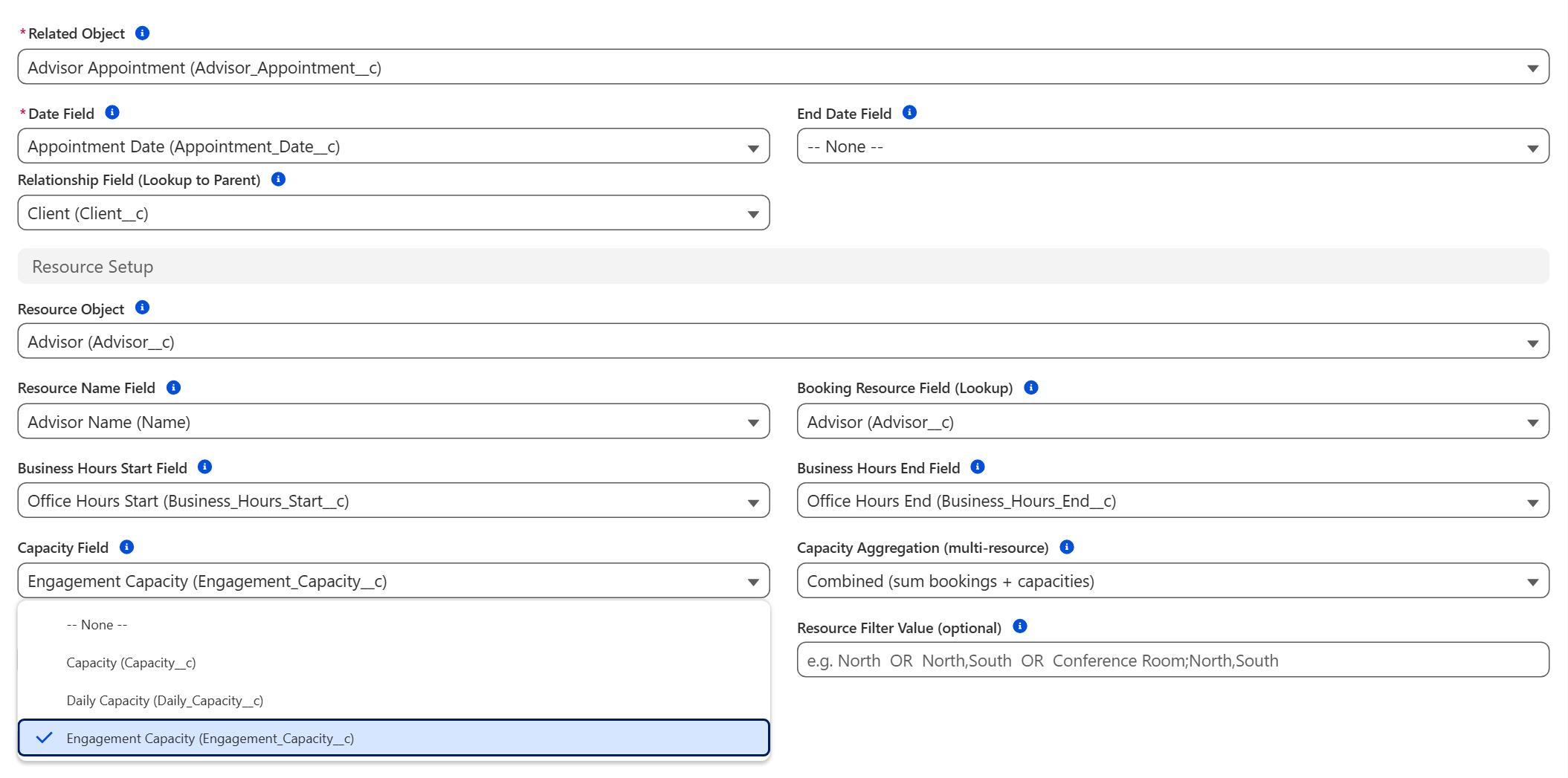
Task: Expand Business Hours End Field dropdown
Action: (x=1173, y=500)
